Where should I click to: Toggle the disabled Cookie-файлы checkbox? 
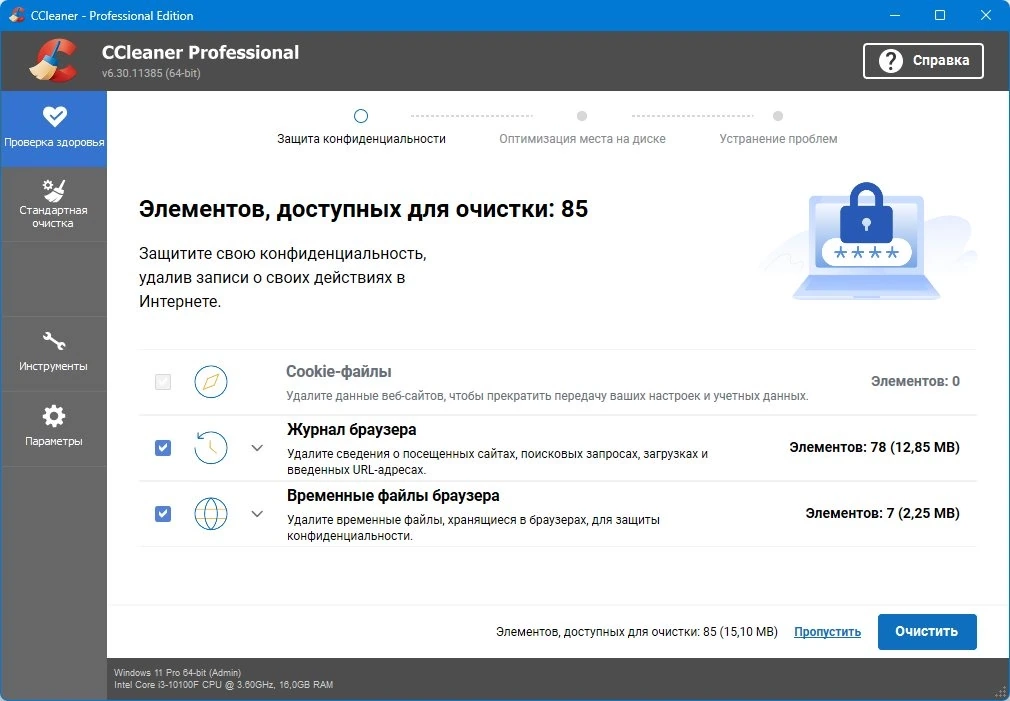[163, 381]
